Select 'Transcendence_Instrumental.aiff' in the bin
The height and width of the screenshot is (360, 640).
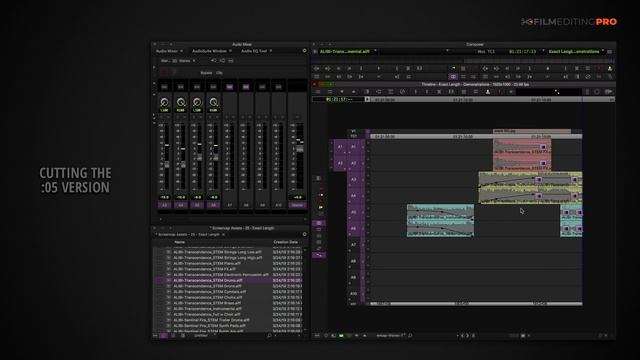(207, 309)
